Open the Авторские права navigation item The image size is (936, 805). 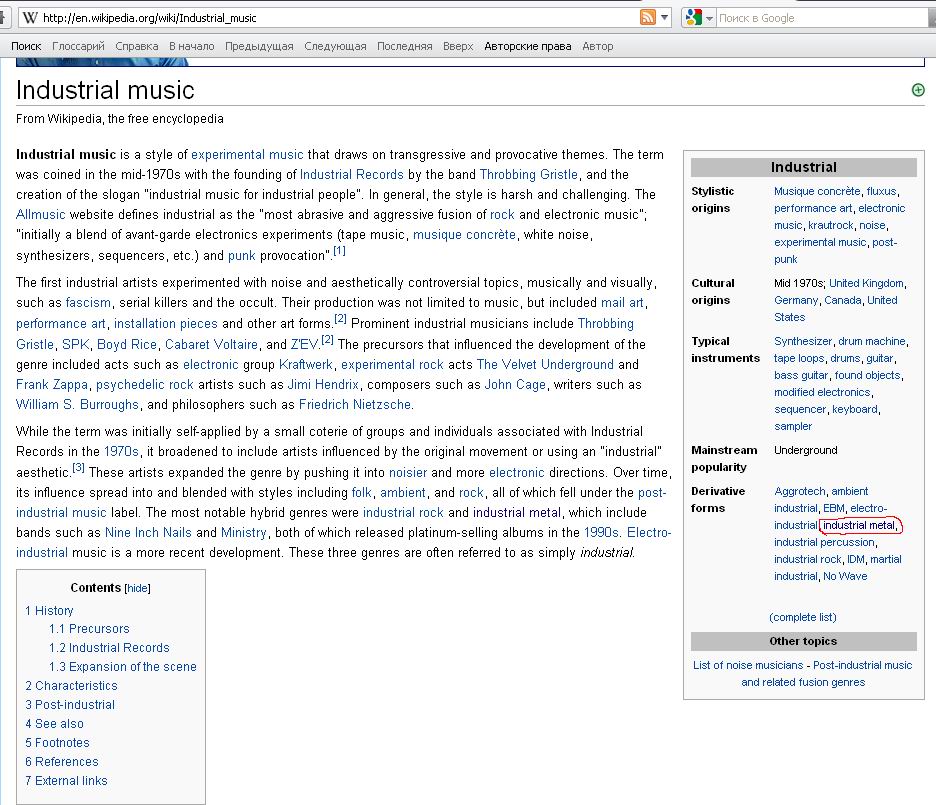pos(528,46)
